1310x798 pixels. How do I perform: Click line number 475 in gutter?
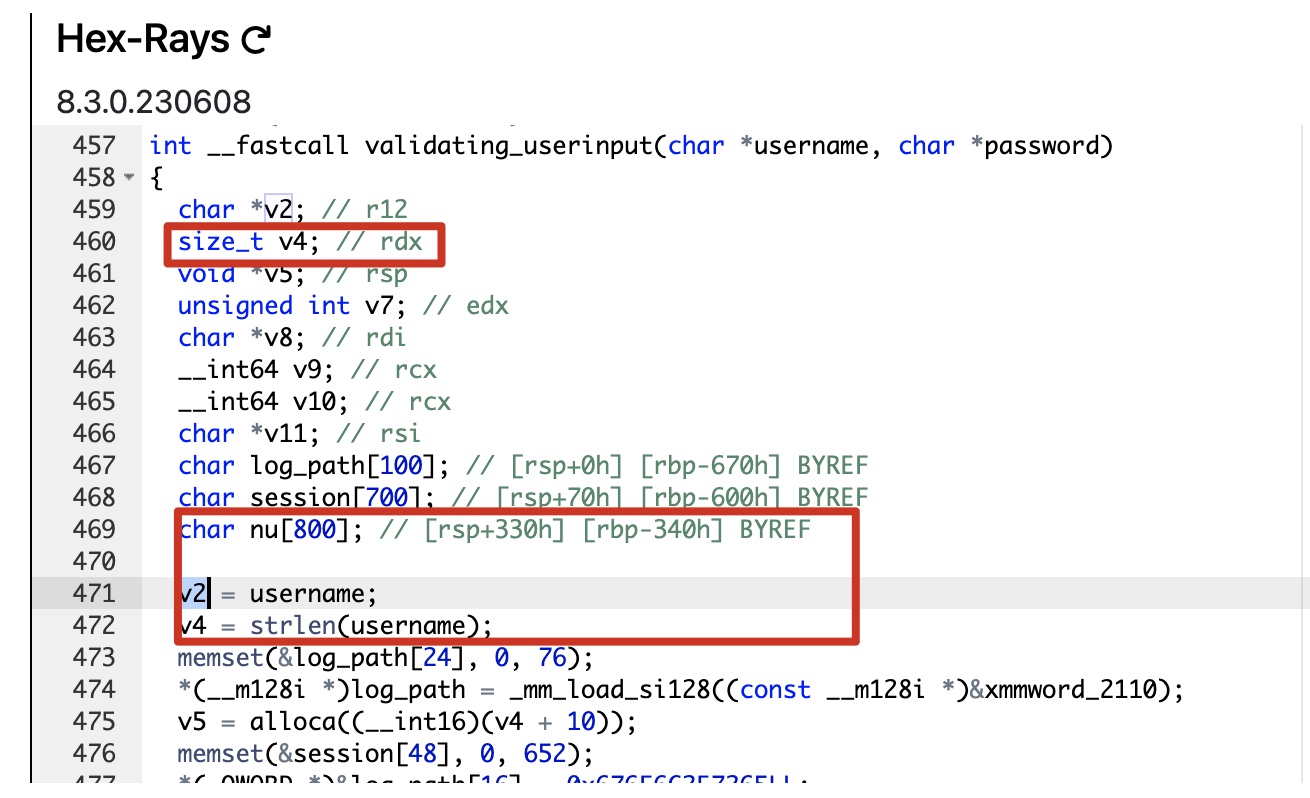point(95,722)
